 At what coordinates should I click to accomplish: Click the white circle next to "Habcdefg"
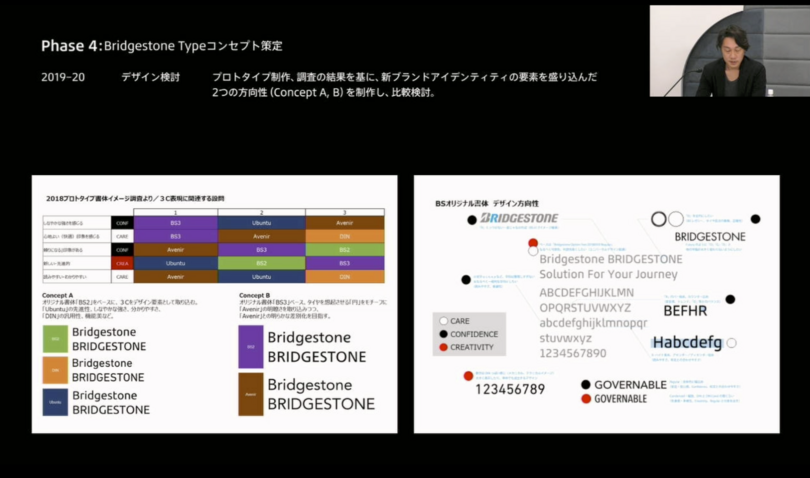[731, 343]
